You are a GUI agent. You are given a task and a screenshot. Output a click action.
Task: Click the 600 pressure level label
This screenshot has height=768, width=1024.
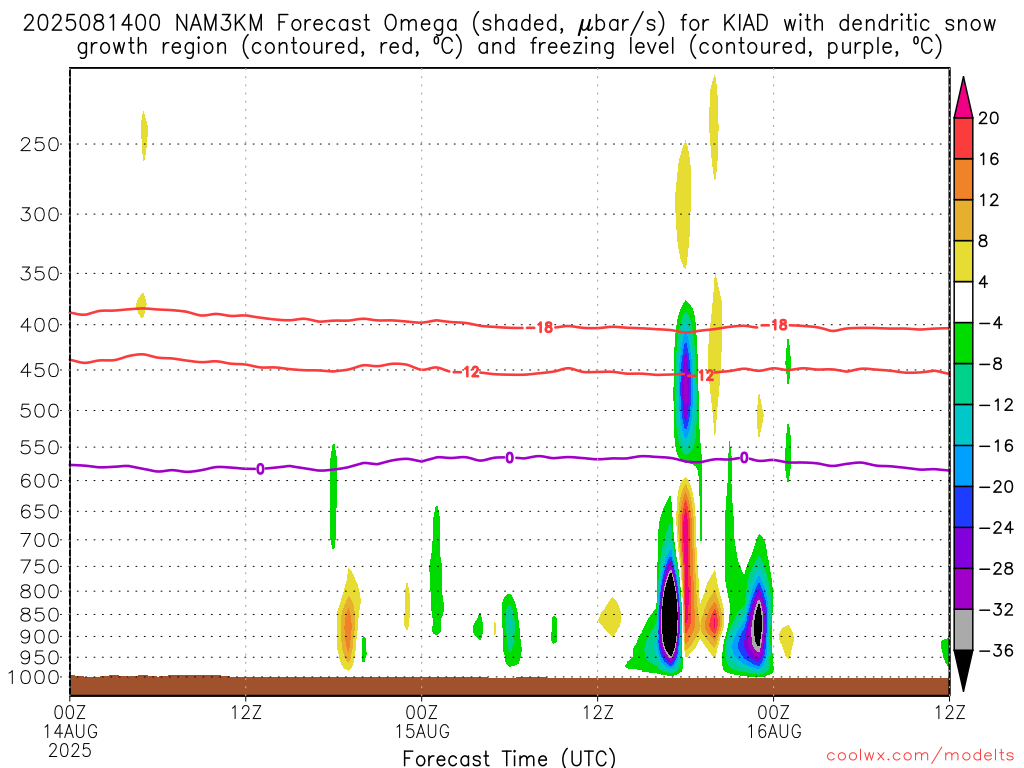tap(40, 481)
